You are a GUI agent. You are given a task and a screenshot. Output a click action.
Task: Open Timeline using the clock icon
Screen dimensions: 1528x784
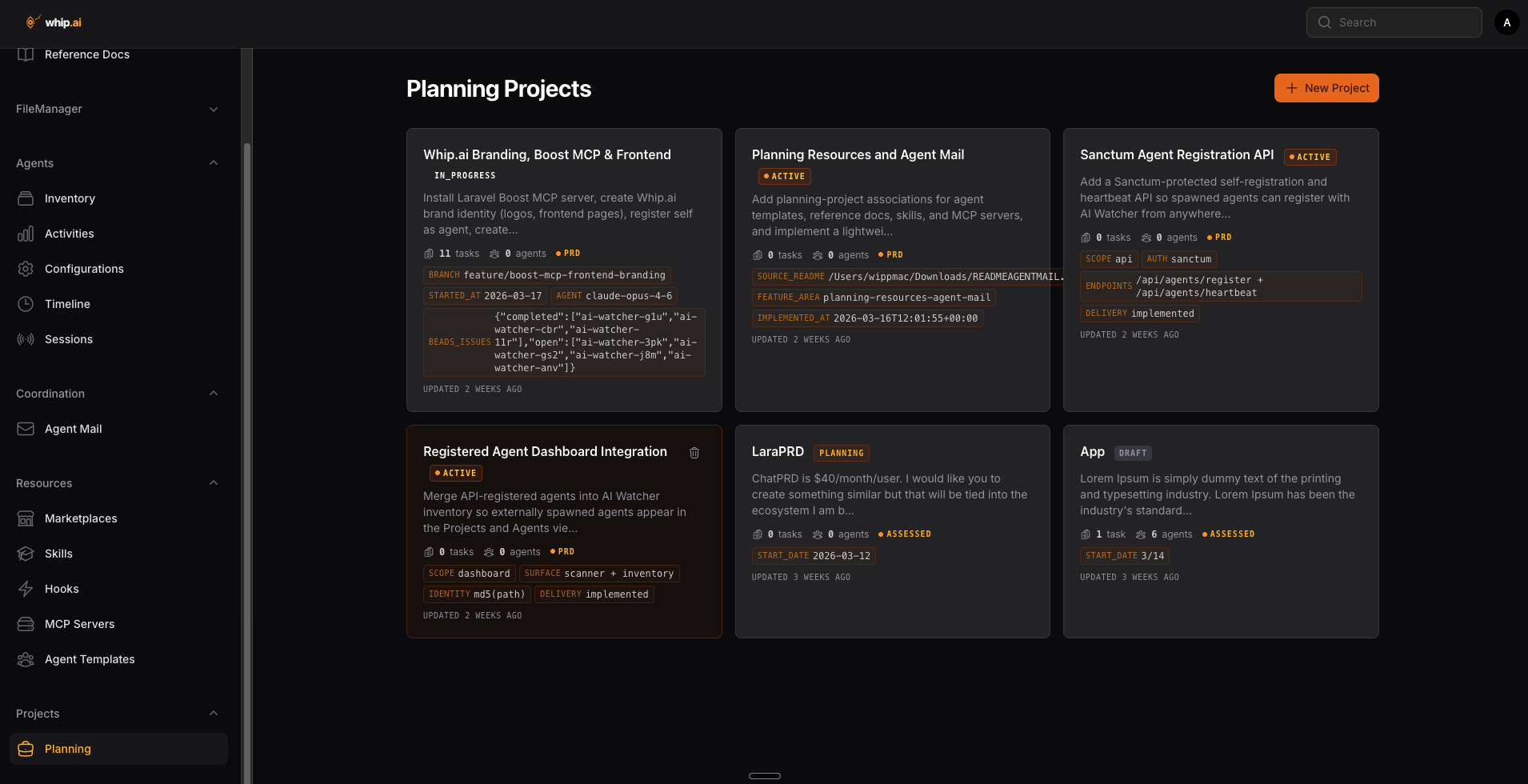[x=26, y=304]
